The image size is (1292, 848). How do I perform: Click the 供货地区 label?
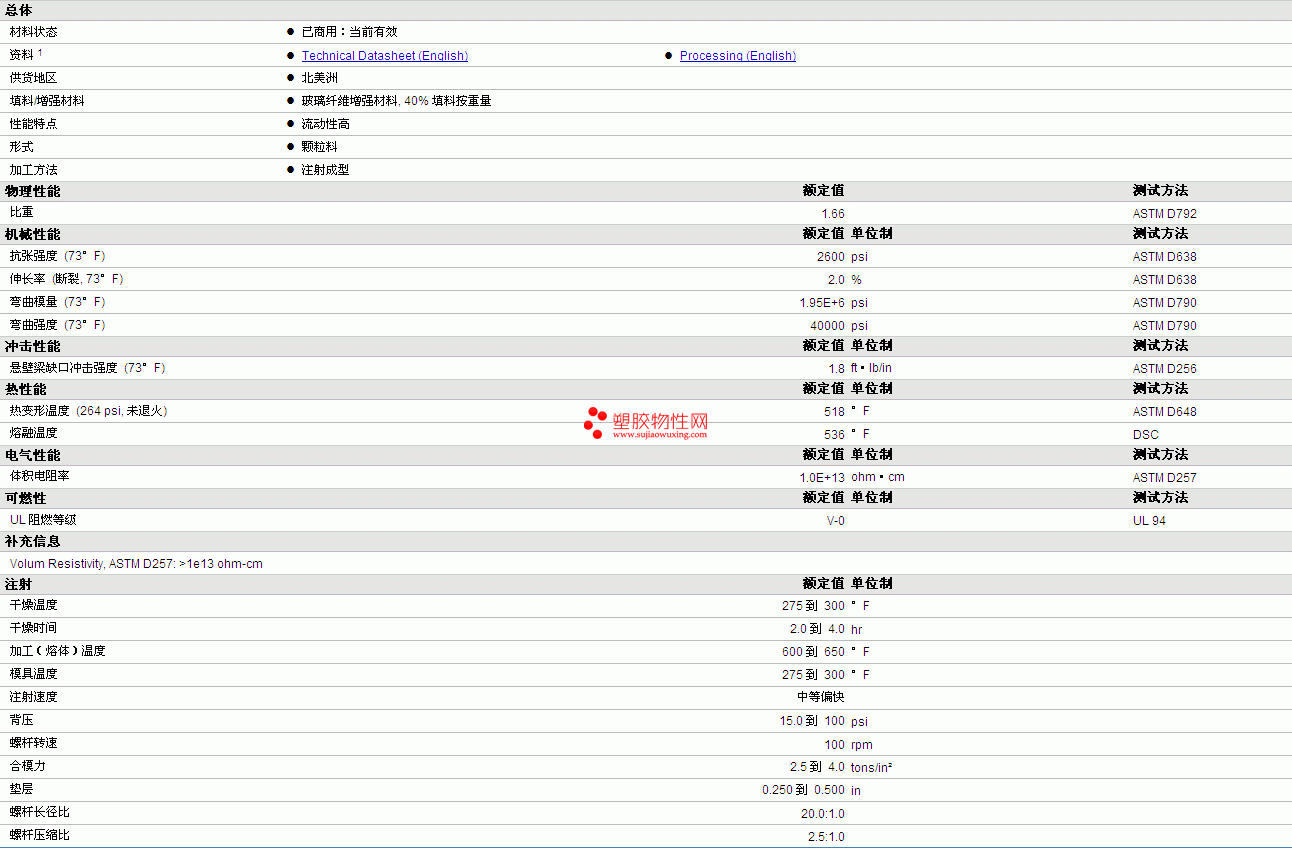pyautogui.click(x=34, y=78)
